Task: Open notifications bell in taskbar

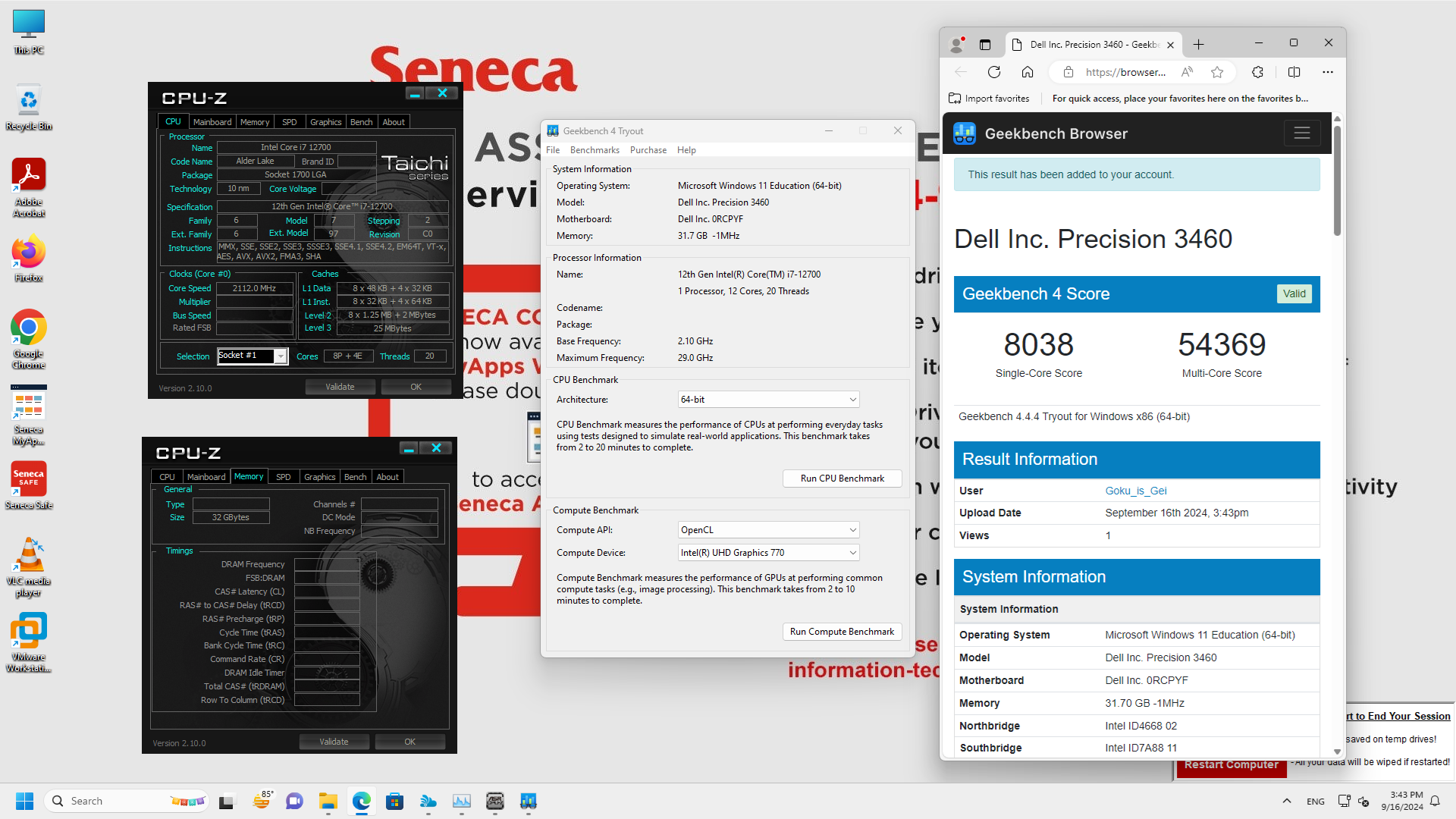Action: click(1435, 801)
